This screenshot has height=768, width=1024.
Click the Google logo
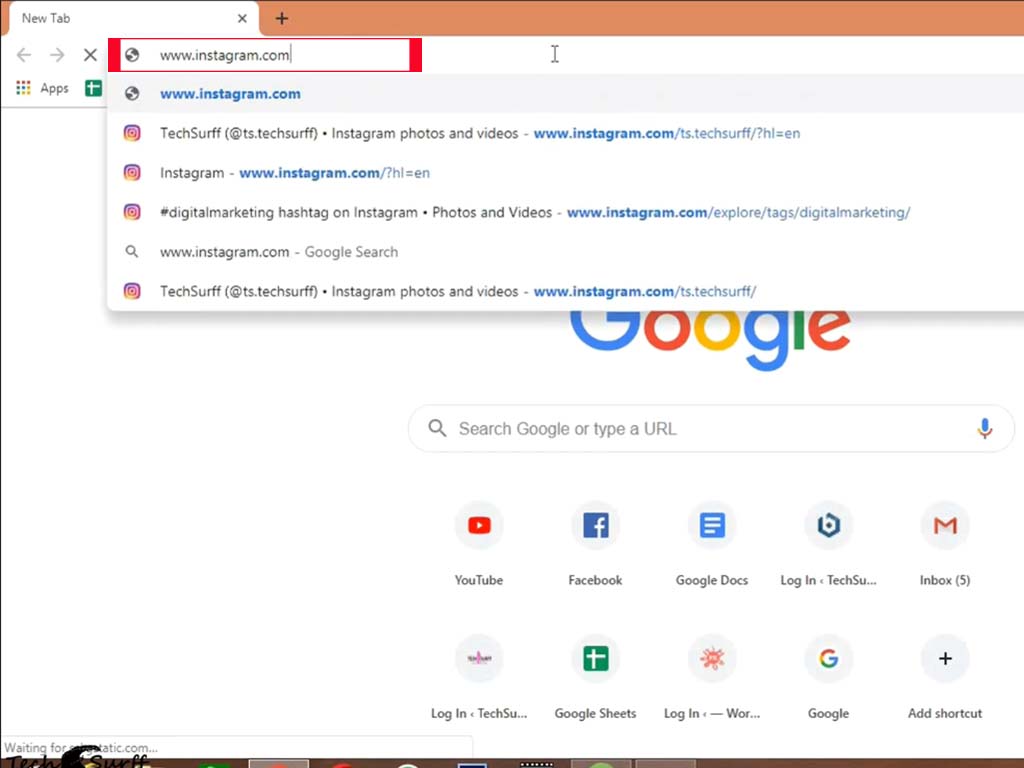tap(711, 340)
